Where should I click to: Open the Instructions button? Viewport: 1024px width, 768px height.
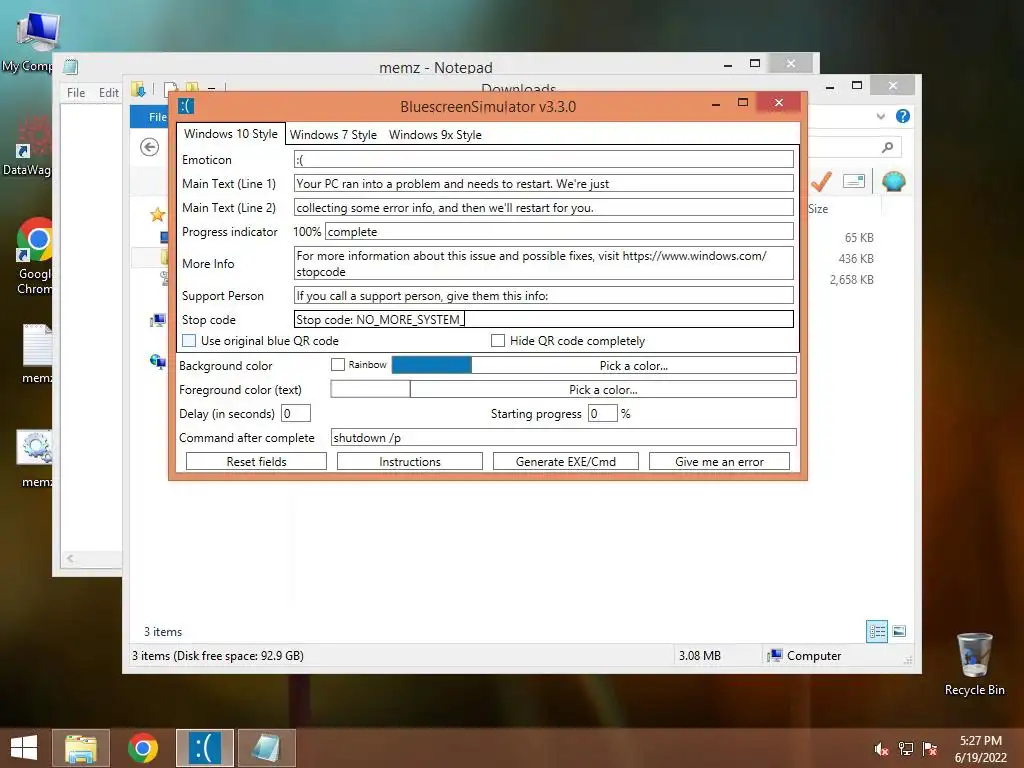409,461
